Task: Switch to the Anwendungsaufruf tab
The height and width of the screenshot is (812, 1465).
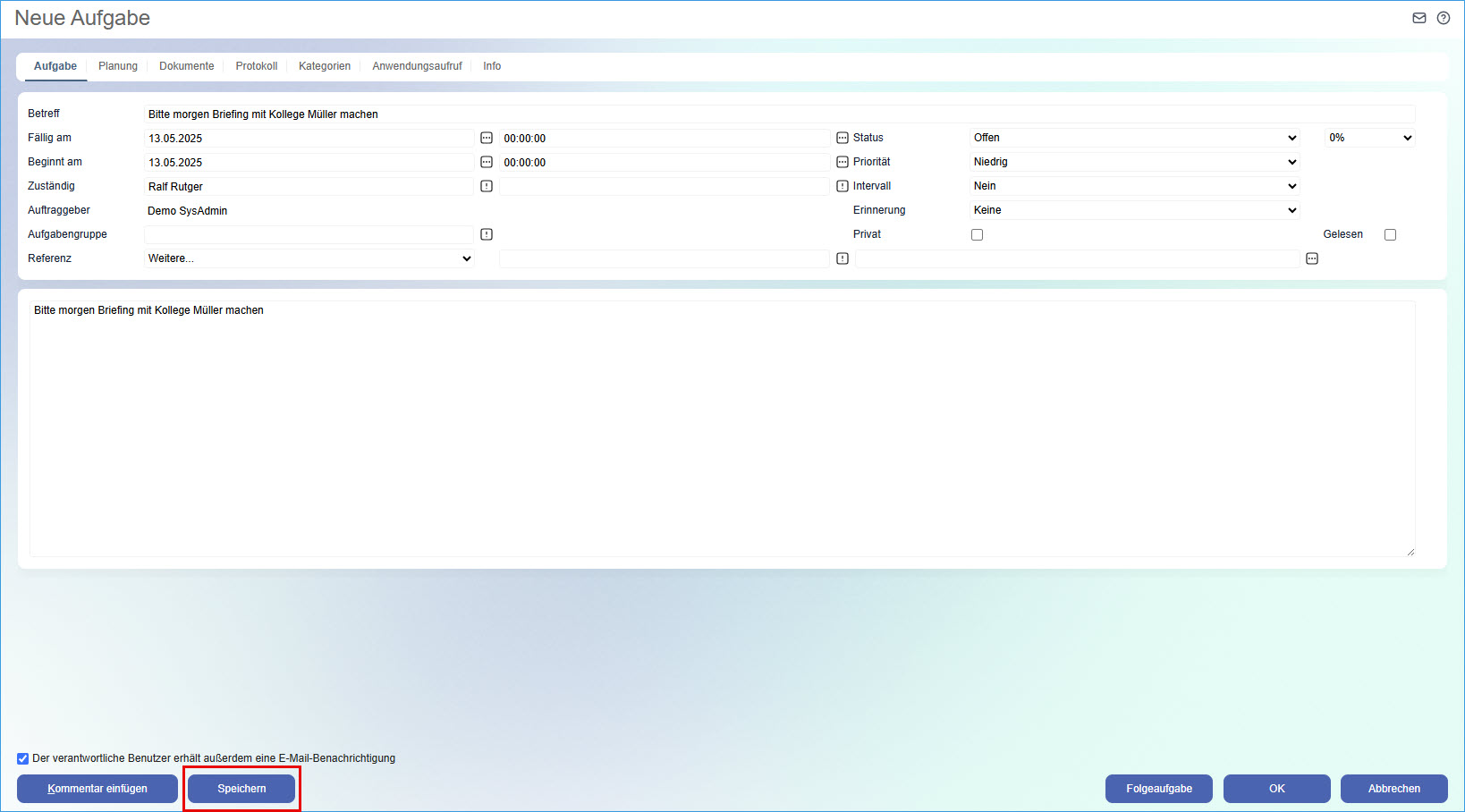Action: [417, 66]
